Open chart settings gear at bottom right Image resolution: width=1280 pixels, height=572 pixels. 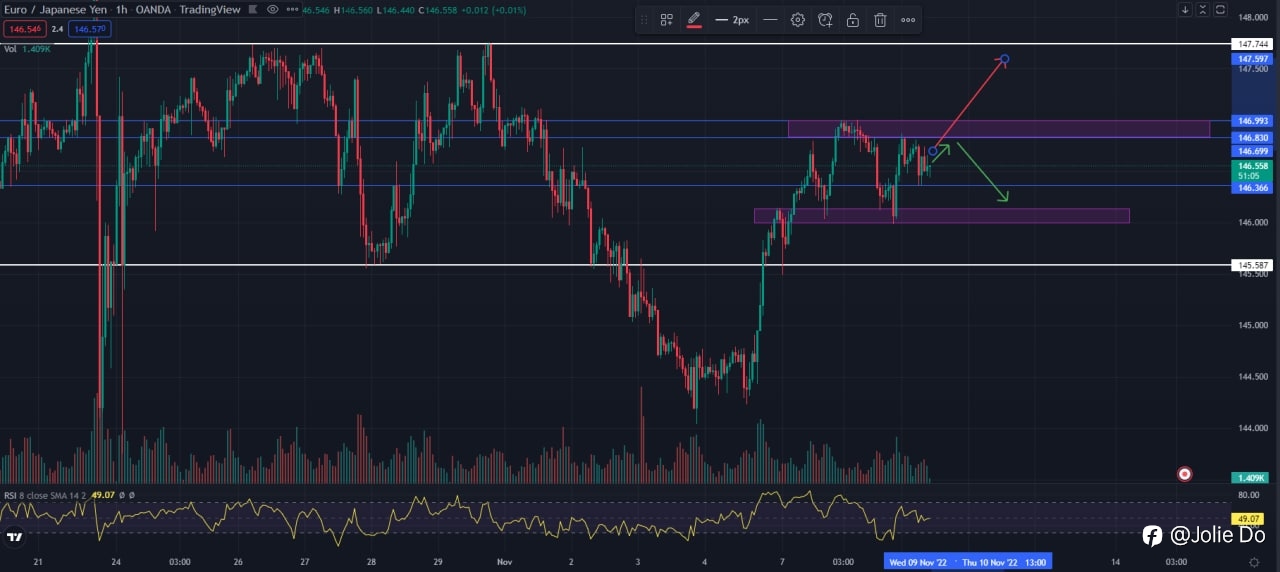point(1254,563)
